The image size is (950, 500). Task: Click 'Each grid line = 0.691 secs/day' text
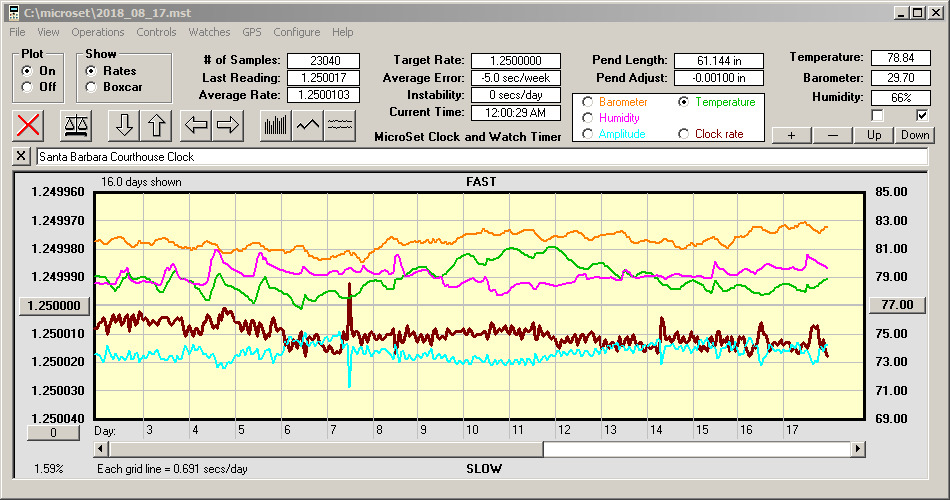click(x=172, y=468)
